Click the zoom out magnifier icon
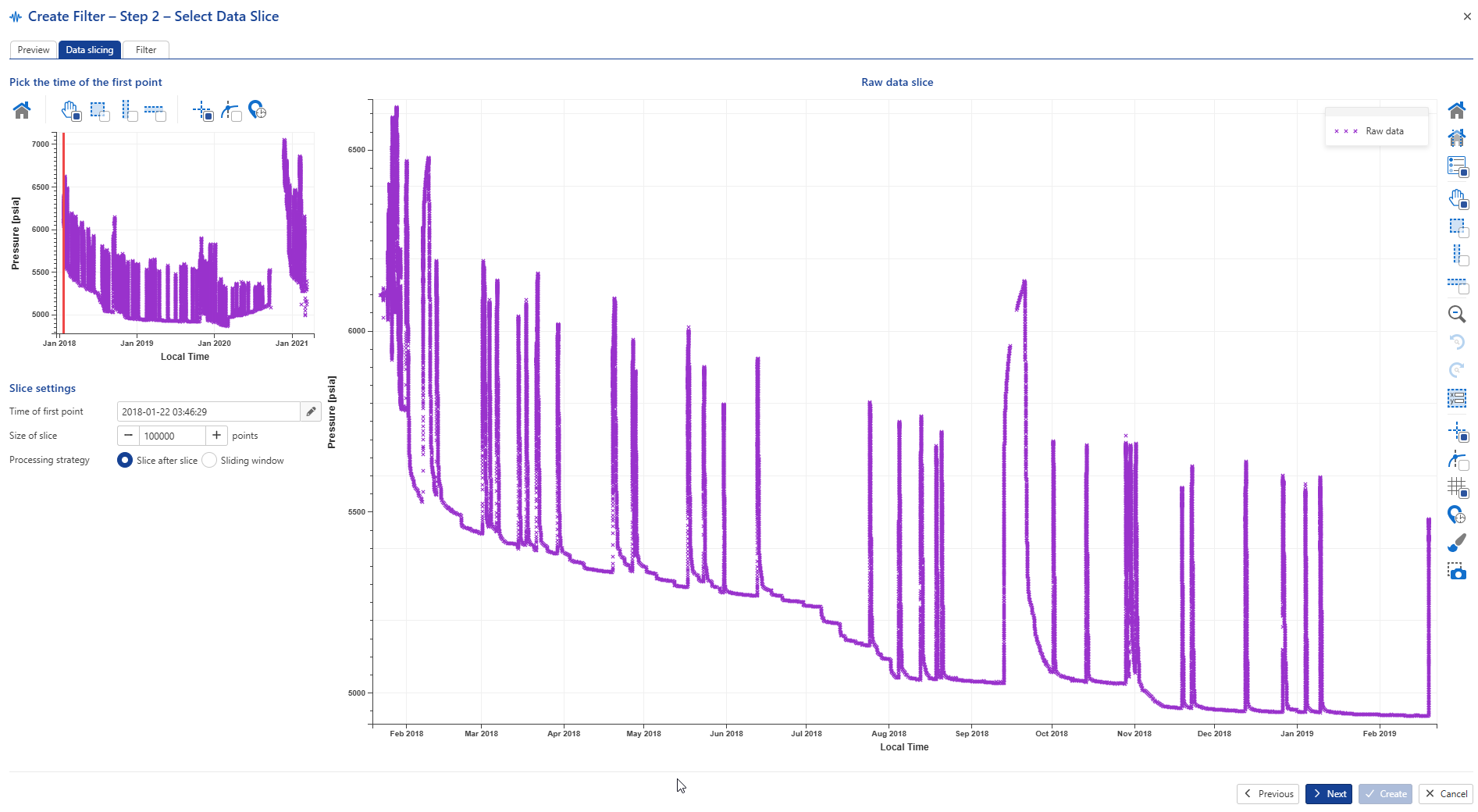 click(x=1457, y=314)
